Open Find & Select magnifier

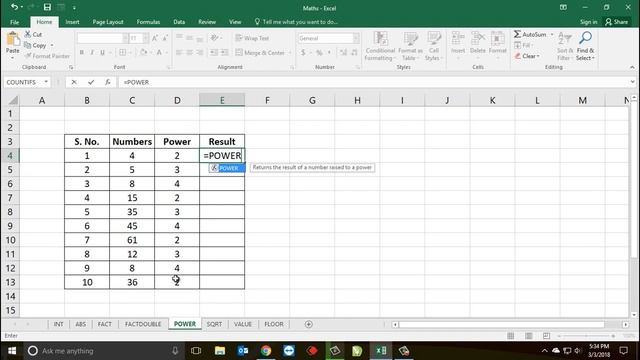[x=585, y=38]
